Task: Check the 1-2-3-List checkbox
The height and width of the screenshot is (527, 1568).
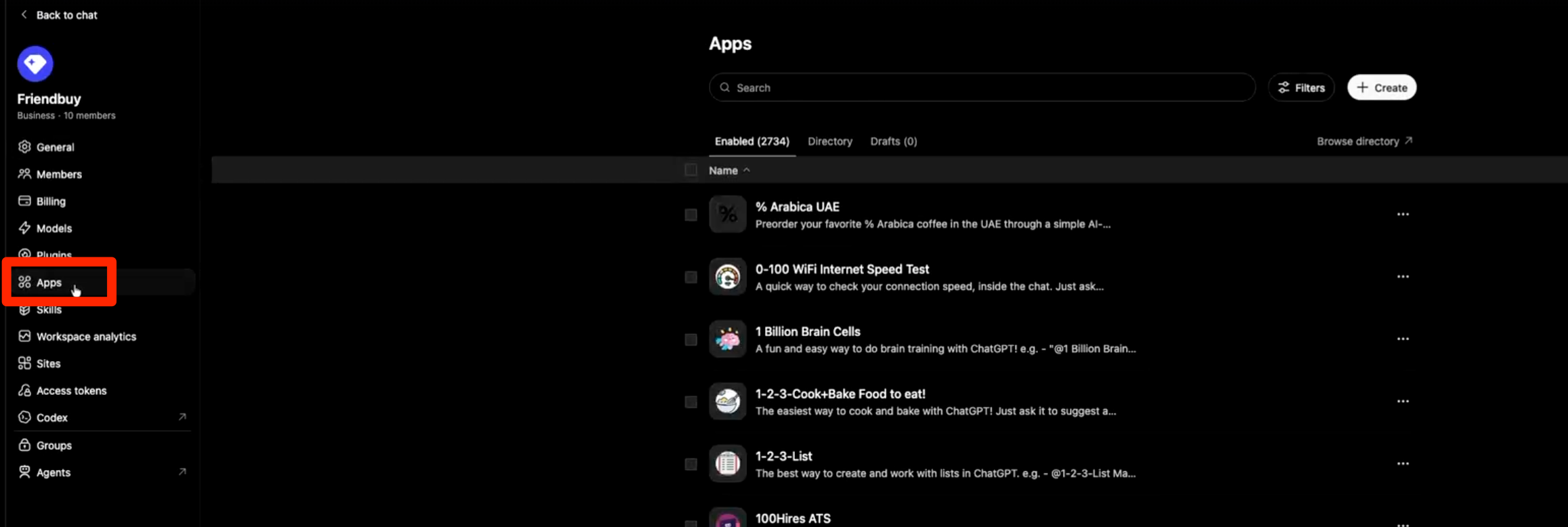Action: pos(691,464)
